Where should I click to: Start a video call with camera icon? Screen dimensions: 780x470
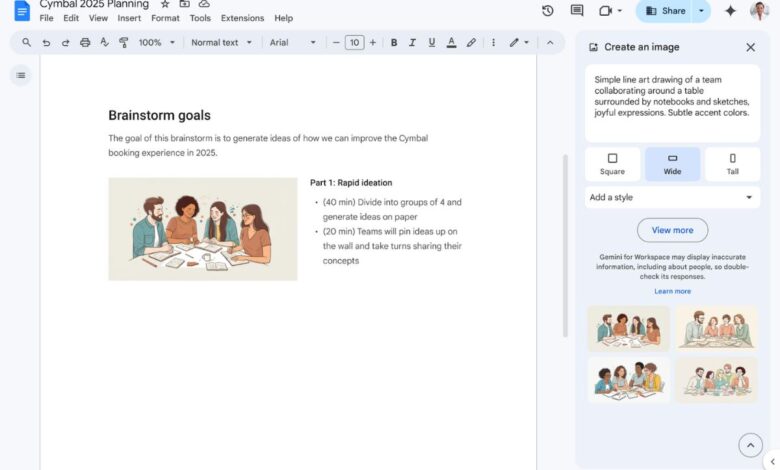click(x=605, y=10)
